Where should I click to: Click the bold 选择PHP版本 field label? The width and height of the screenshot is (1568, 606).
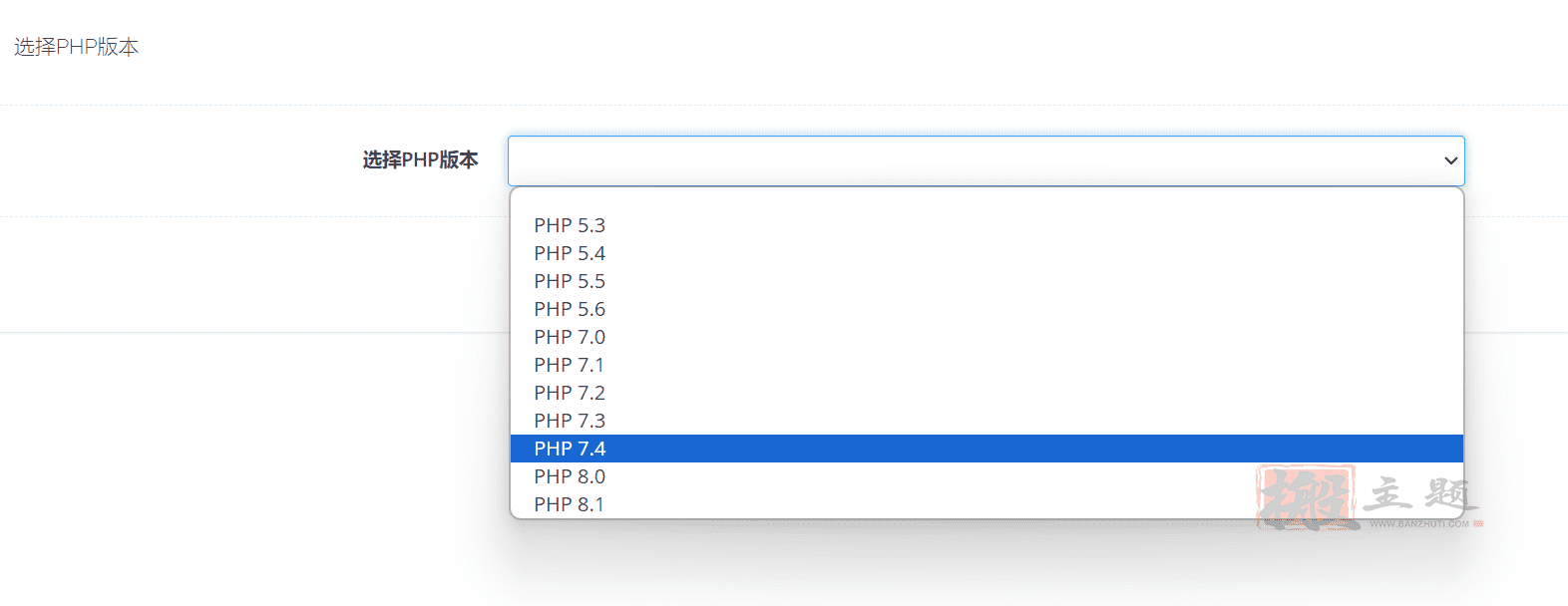coord(420,160)
